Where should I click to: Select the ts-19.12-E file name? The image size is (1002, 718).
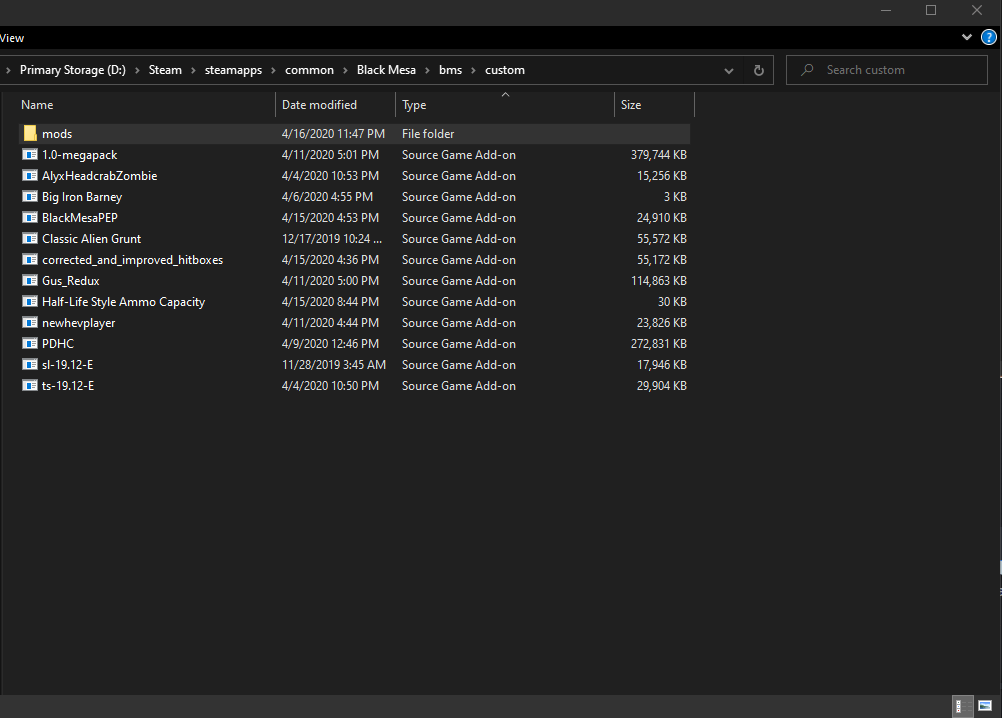coord(68,386)
